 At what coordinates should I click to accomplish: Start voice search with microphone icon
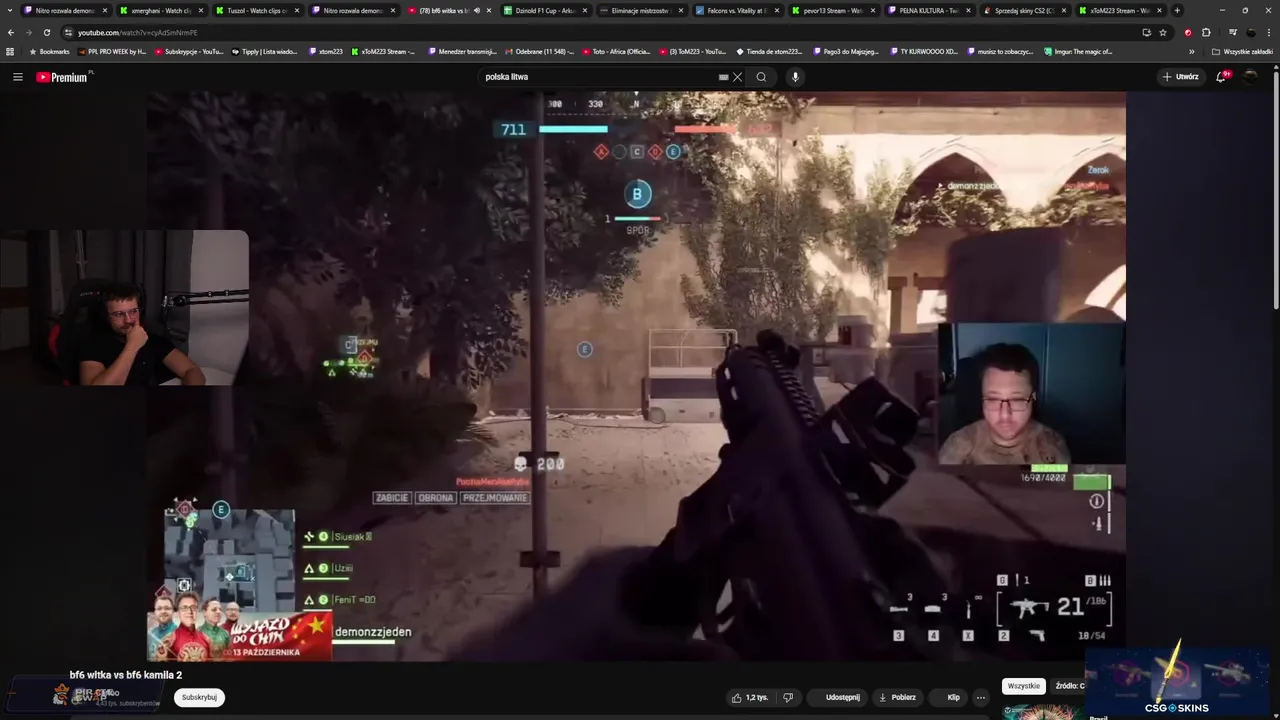coord(795,77)
